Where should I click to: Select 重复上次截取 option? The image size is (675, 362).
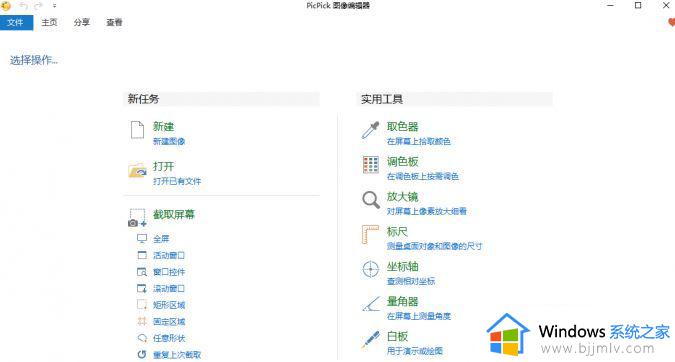[177, 355]
